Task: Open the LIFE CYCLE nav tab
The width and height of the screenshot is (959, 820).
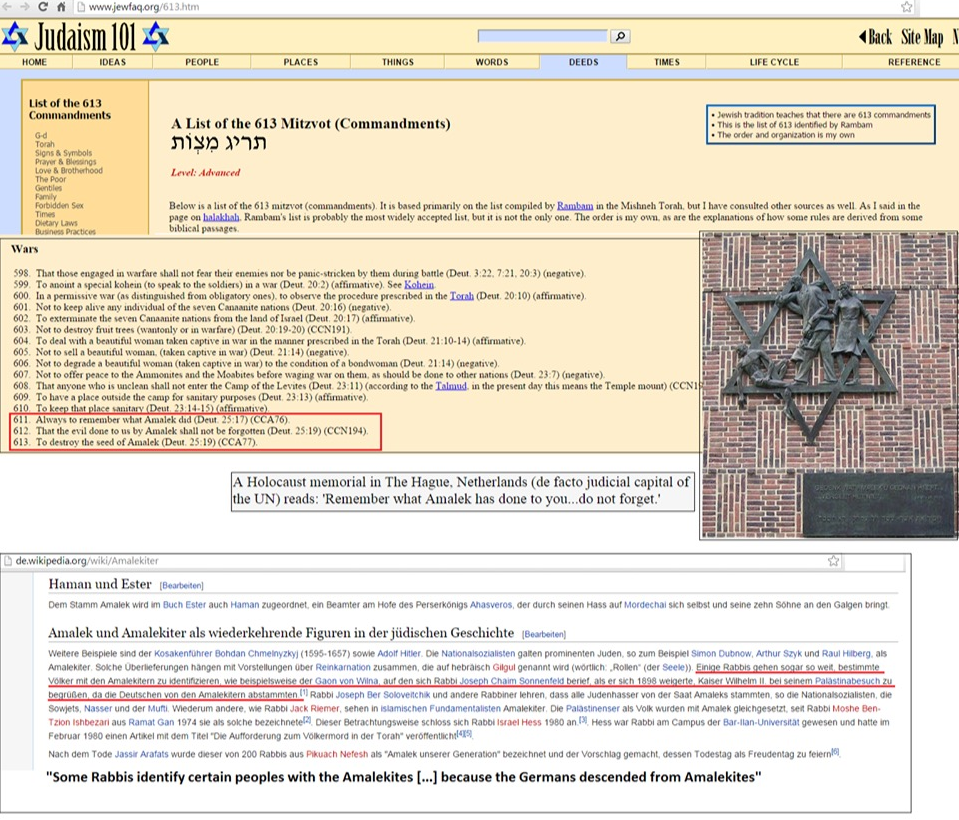Action: (x=774, y=62)
